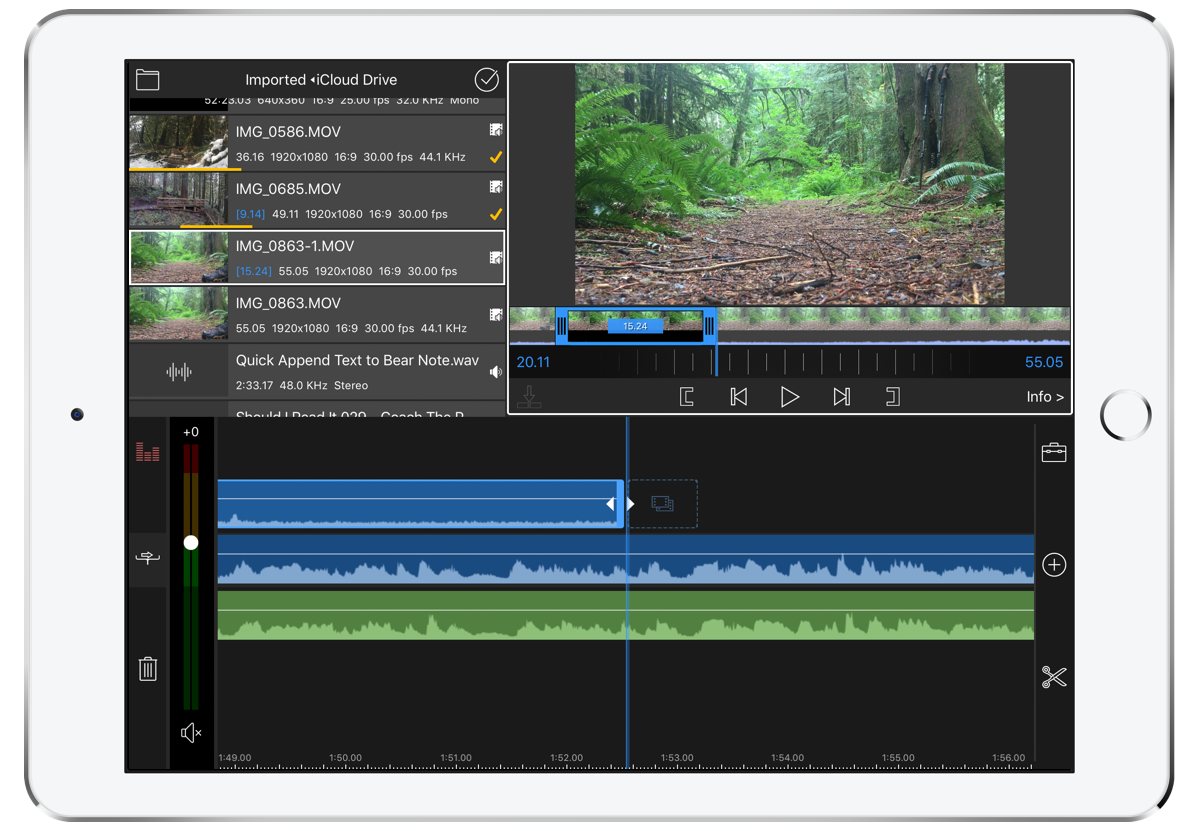Click the white volume fader knob
This screenshot has height=831, width=1200.
pyautogui.click(x=191, y=543)
